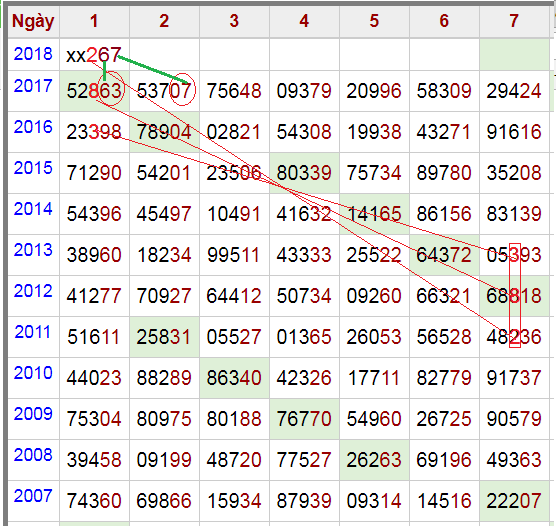Select cell 05393 in column 7
Viewport: 556px width, 526px height.
[514, 255]
